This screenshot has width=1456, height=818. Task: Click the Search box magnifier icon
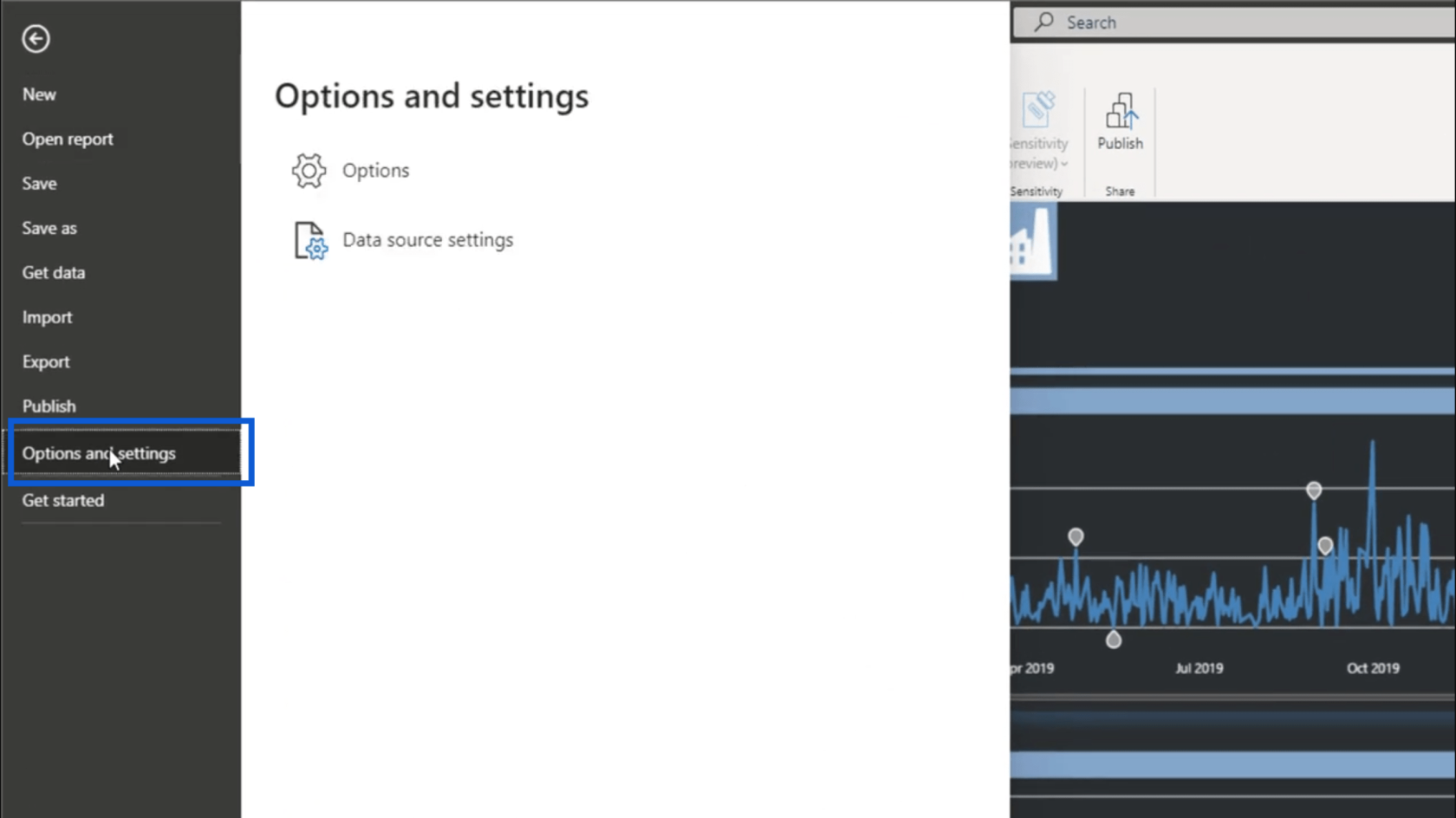coord(1043,22)
